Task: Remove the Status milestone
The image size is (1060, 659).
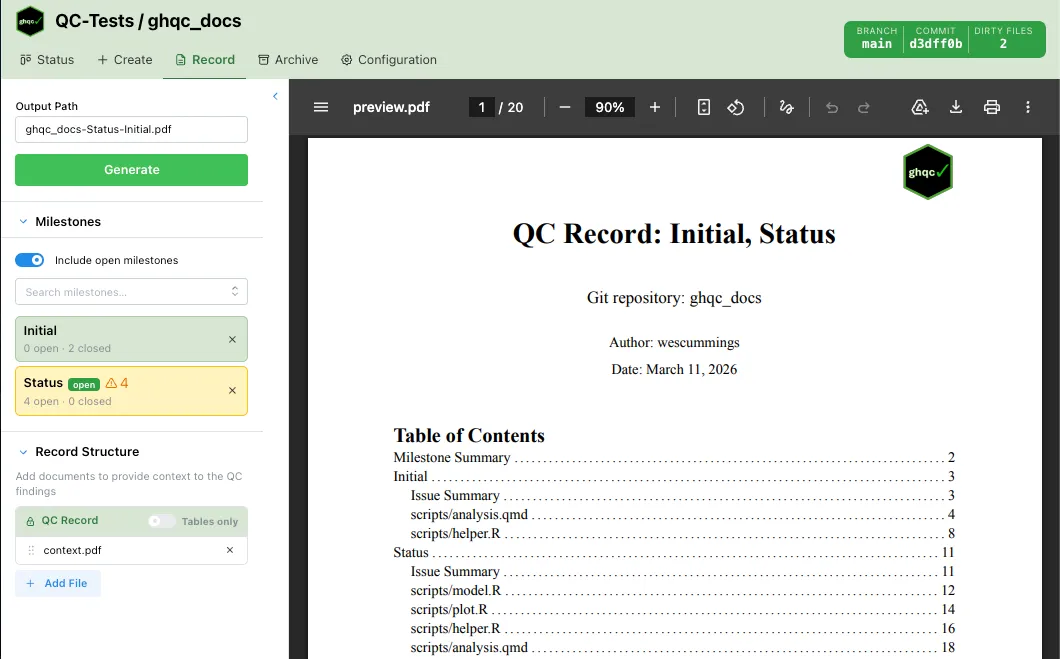Action: [x=233, y=391]
